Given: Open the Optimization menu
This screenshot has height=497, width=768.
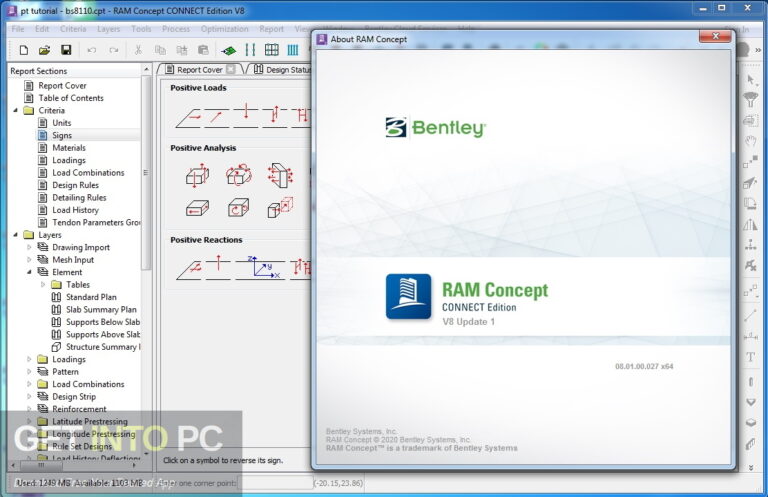Looking at the screenshot, I should 224,29.
